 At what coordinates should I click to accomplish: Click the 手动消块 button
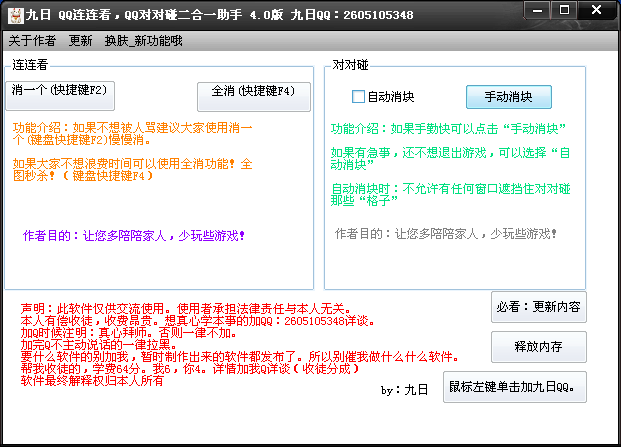click(509, 97)
